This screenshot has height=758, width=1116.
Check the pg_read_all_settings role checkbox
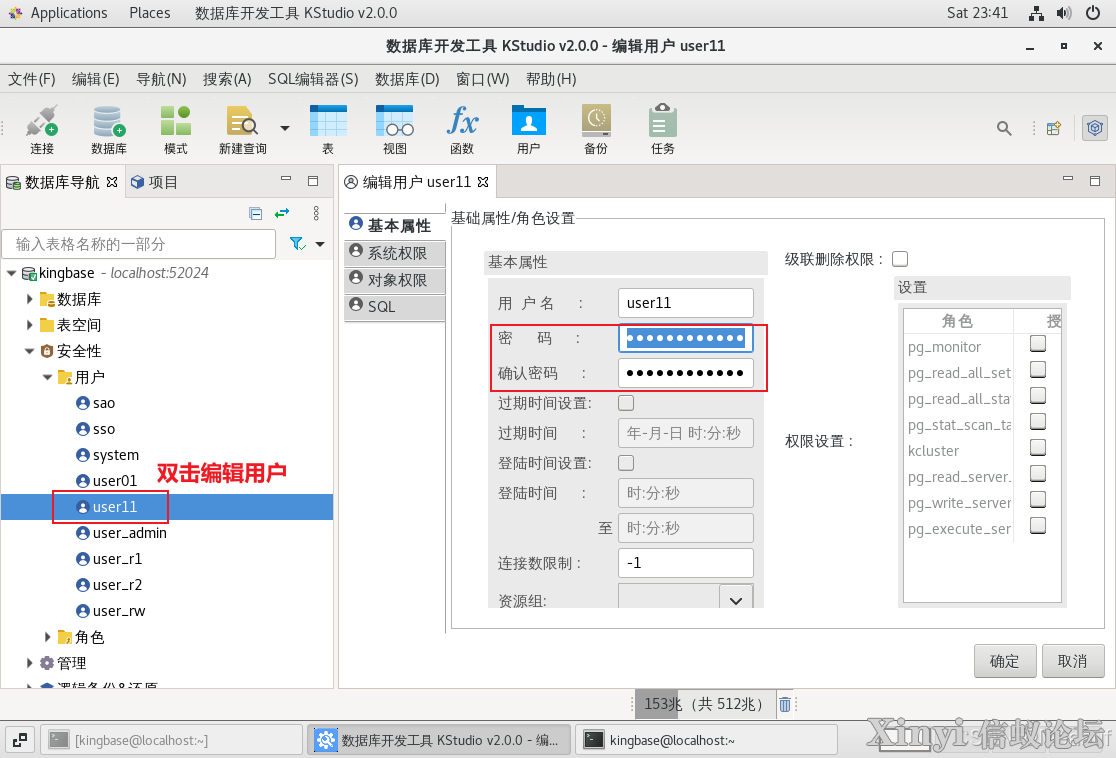pyautogui.click(x=1038, y=369)
